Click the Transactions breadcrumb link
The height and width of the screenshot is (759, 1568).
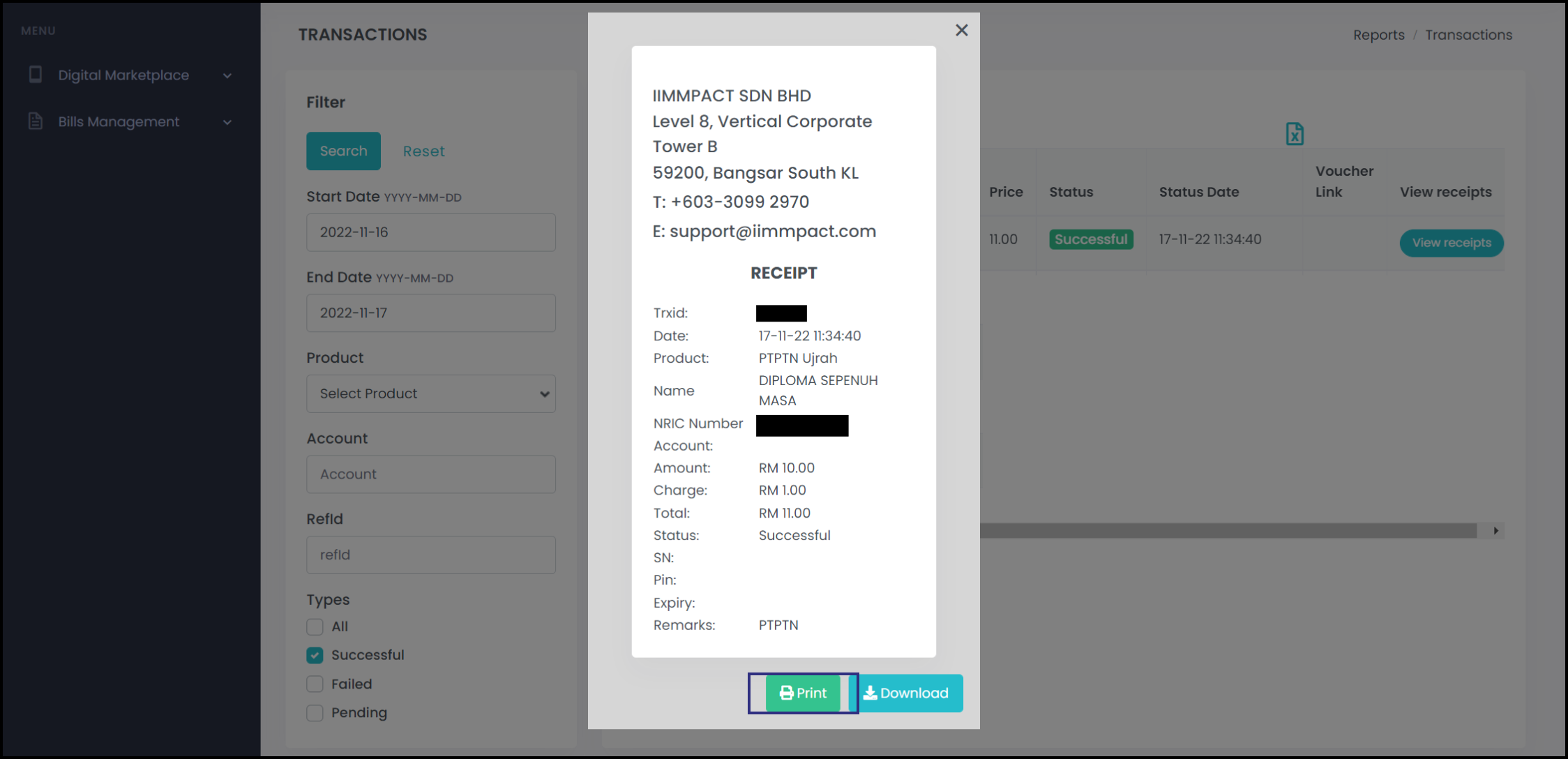click(1468, 35)
